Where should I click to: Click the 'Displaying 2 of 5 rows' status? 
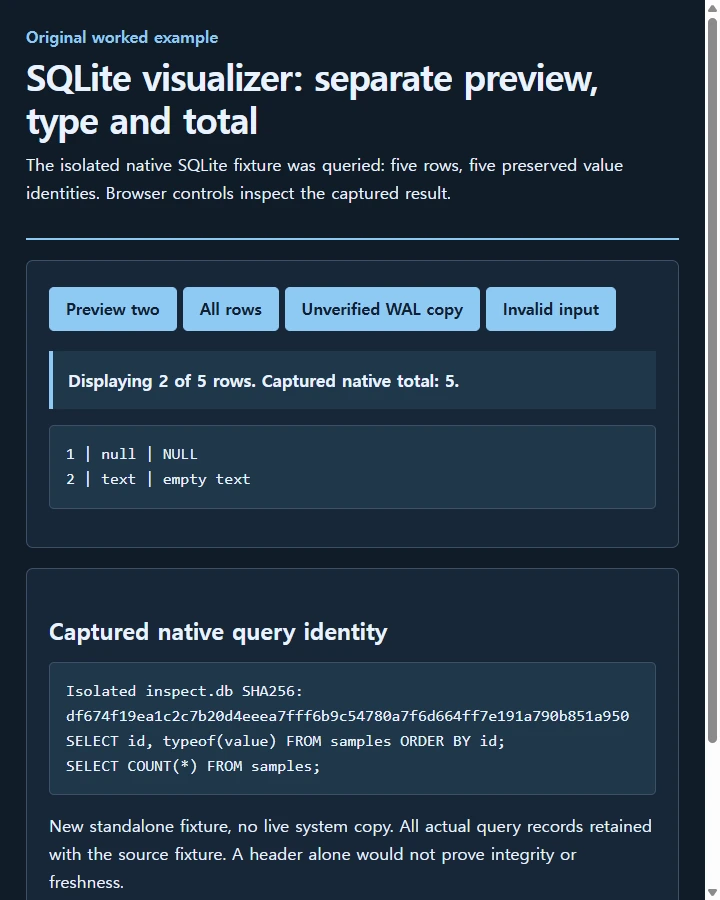pyautogui.click(x=353, y=381)
